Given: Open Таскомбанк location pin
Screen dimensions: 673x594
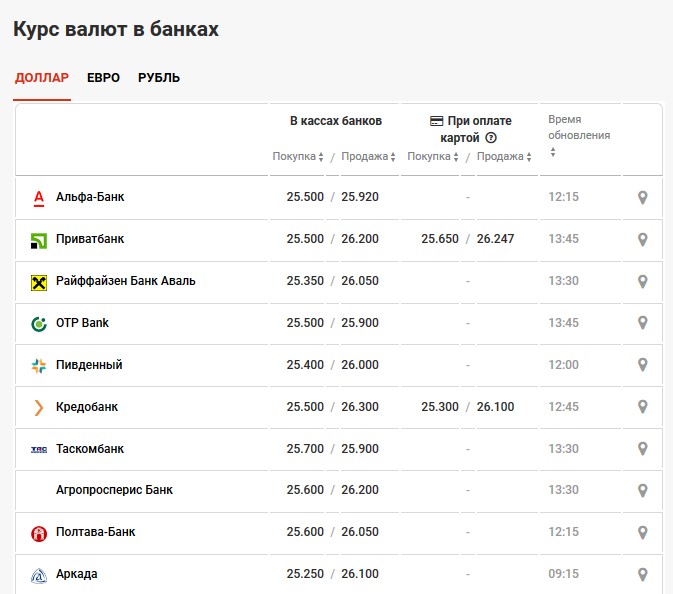Looking at the screenshot, I should [x=642, y=449].
